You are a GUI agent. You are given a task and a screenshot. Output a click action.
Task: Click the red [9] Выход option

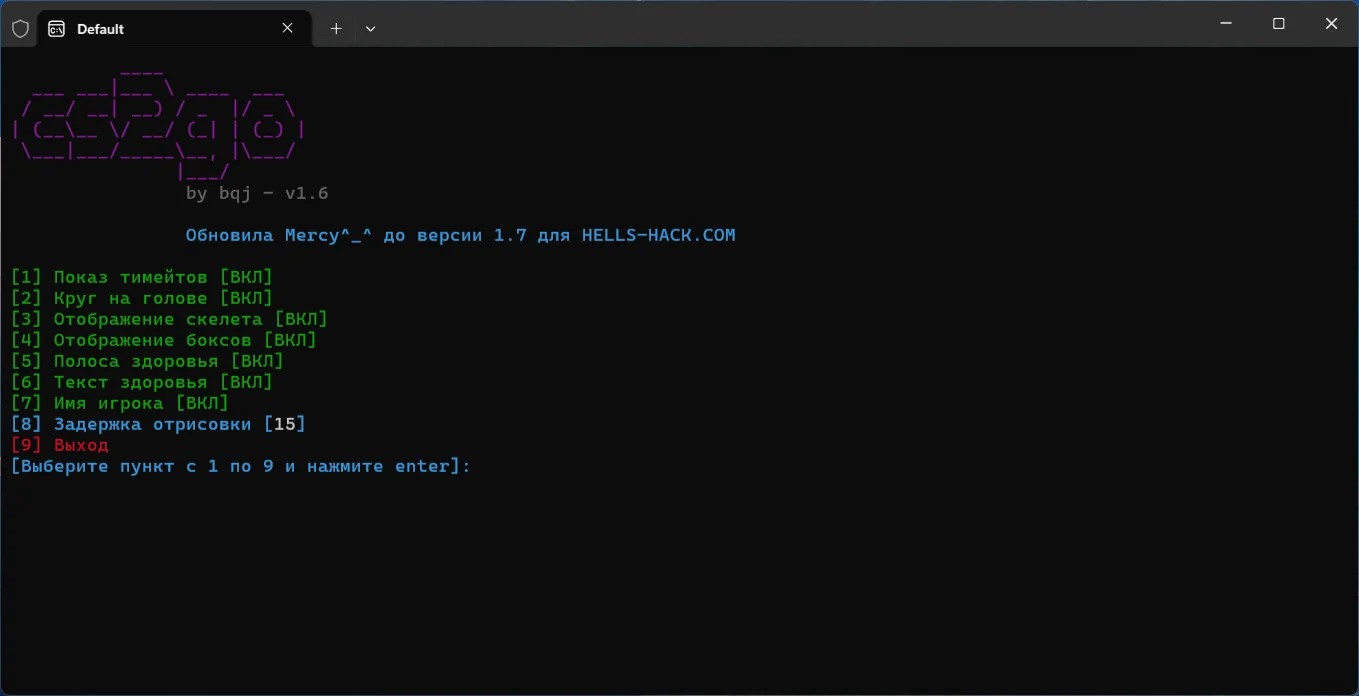pos(60,445)
